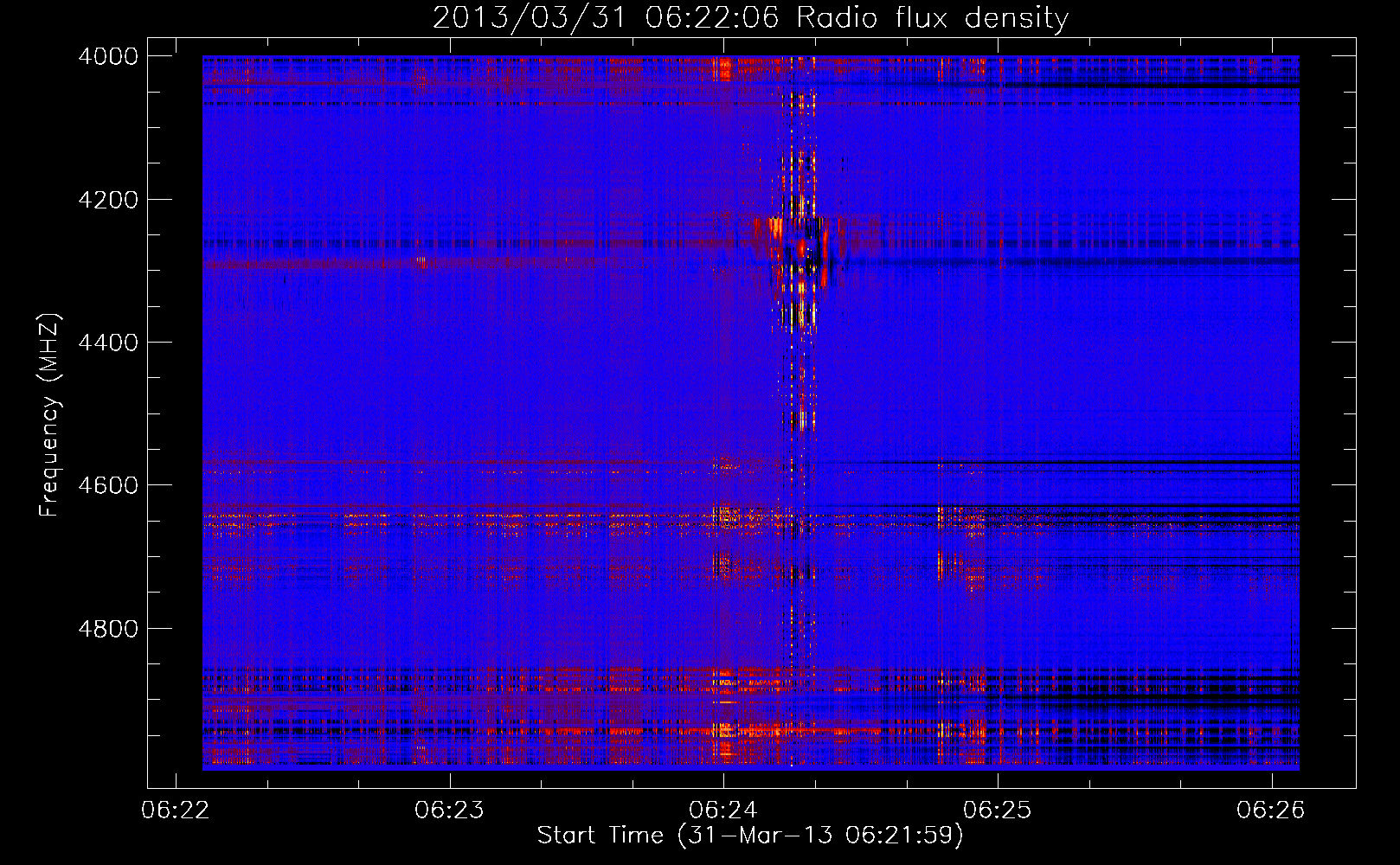Click the 06:23 time tick label
Viewport: 1400px width, 865px height.
click(x=450, y=811)
